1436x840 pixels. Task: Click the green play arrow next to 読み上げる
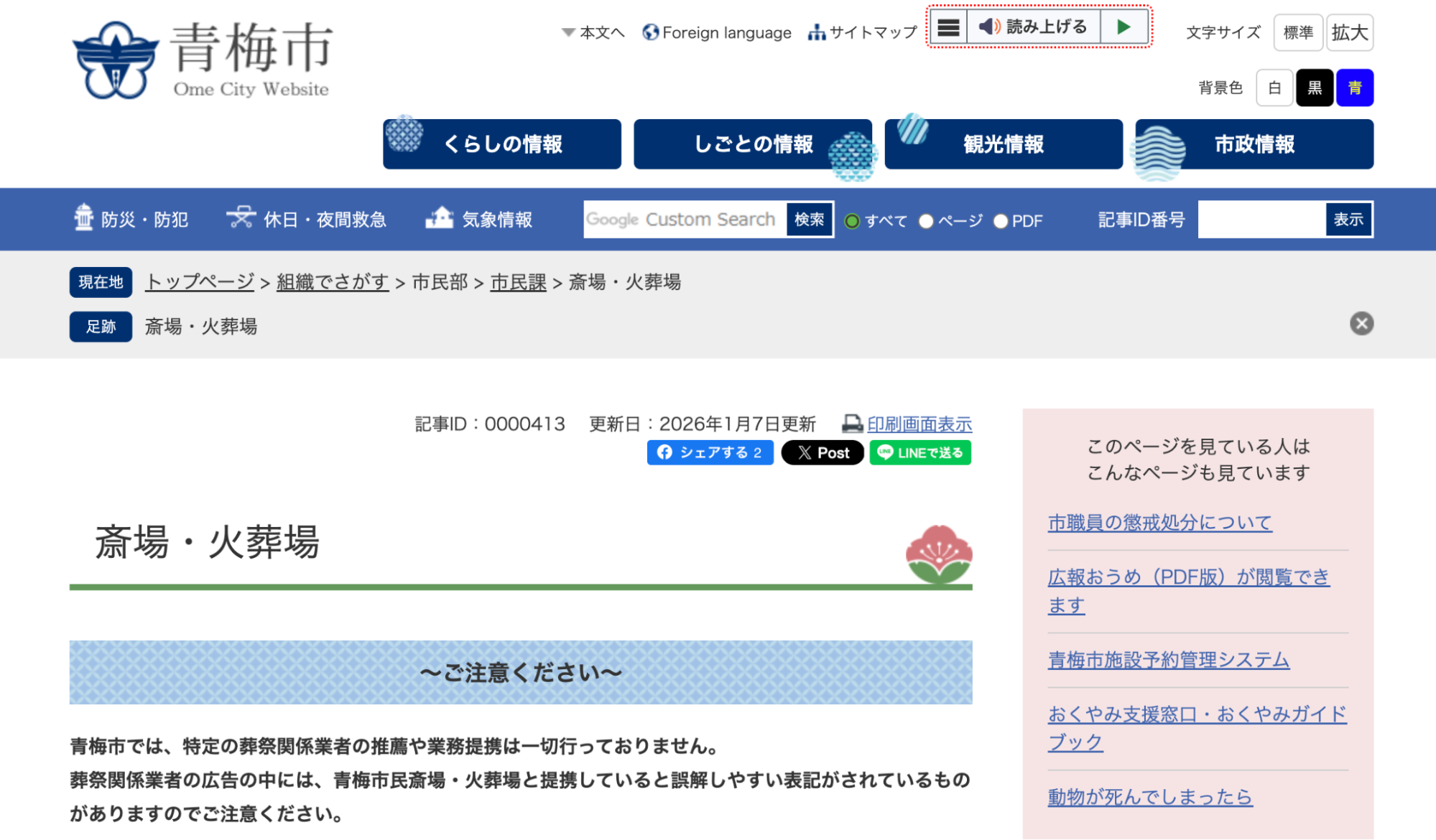pos(1124,27)
